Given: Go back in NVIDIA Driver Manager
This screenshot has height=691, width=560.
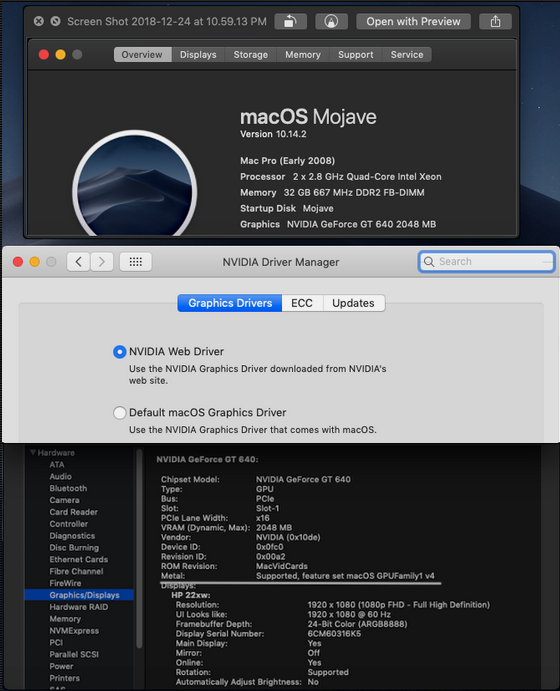Looking at the screenshot, I should pyautogui.click(x=78, y=262).
